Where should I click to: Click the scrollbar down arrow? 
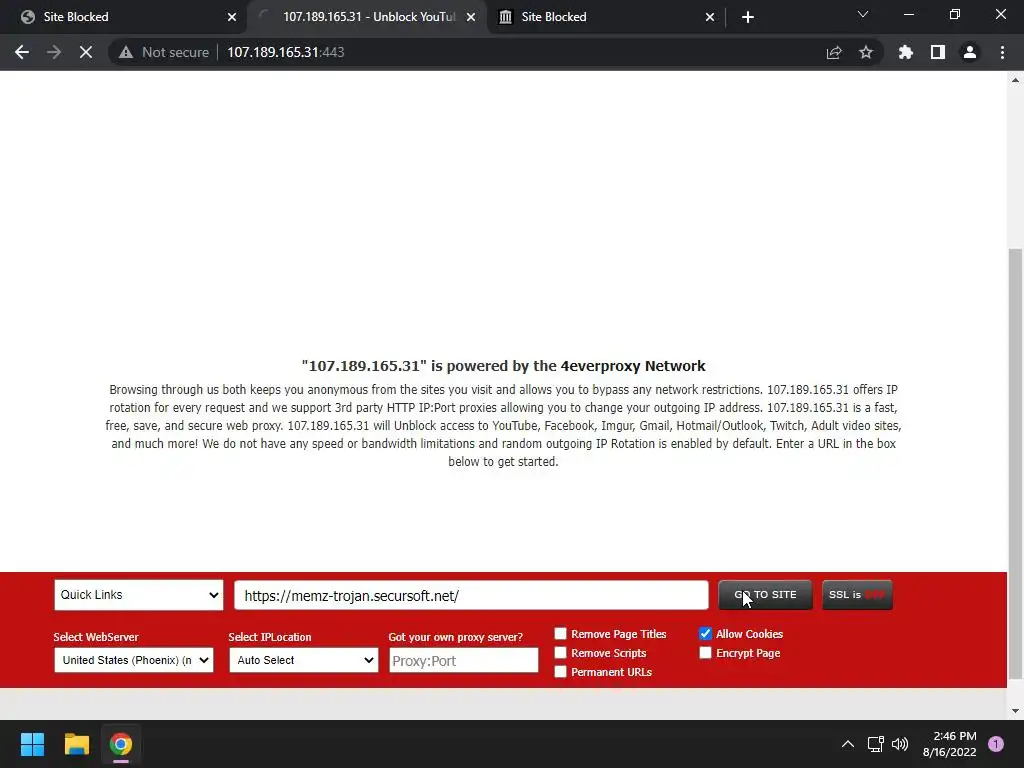1015,711
